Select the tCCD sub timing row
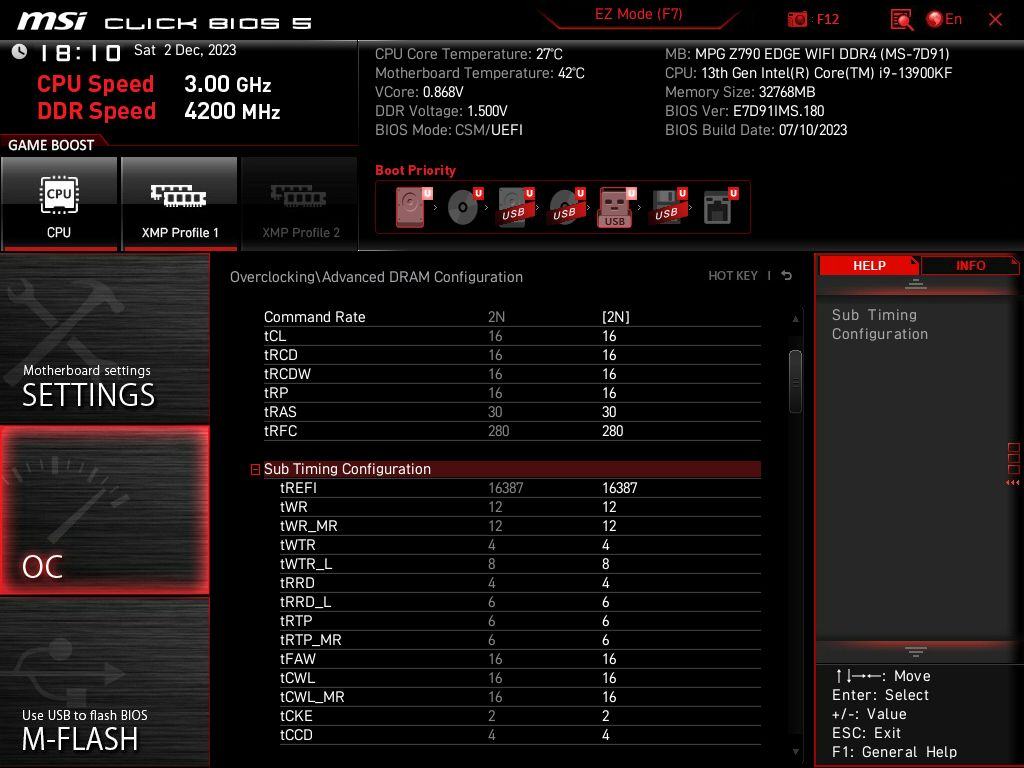Image resolution: width=1024 pixels, height=768 pixels. tap(520, 735)
